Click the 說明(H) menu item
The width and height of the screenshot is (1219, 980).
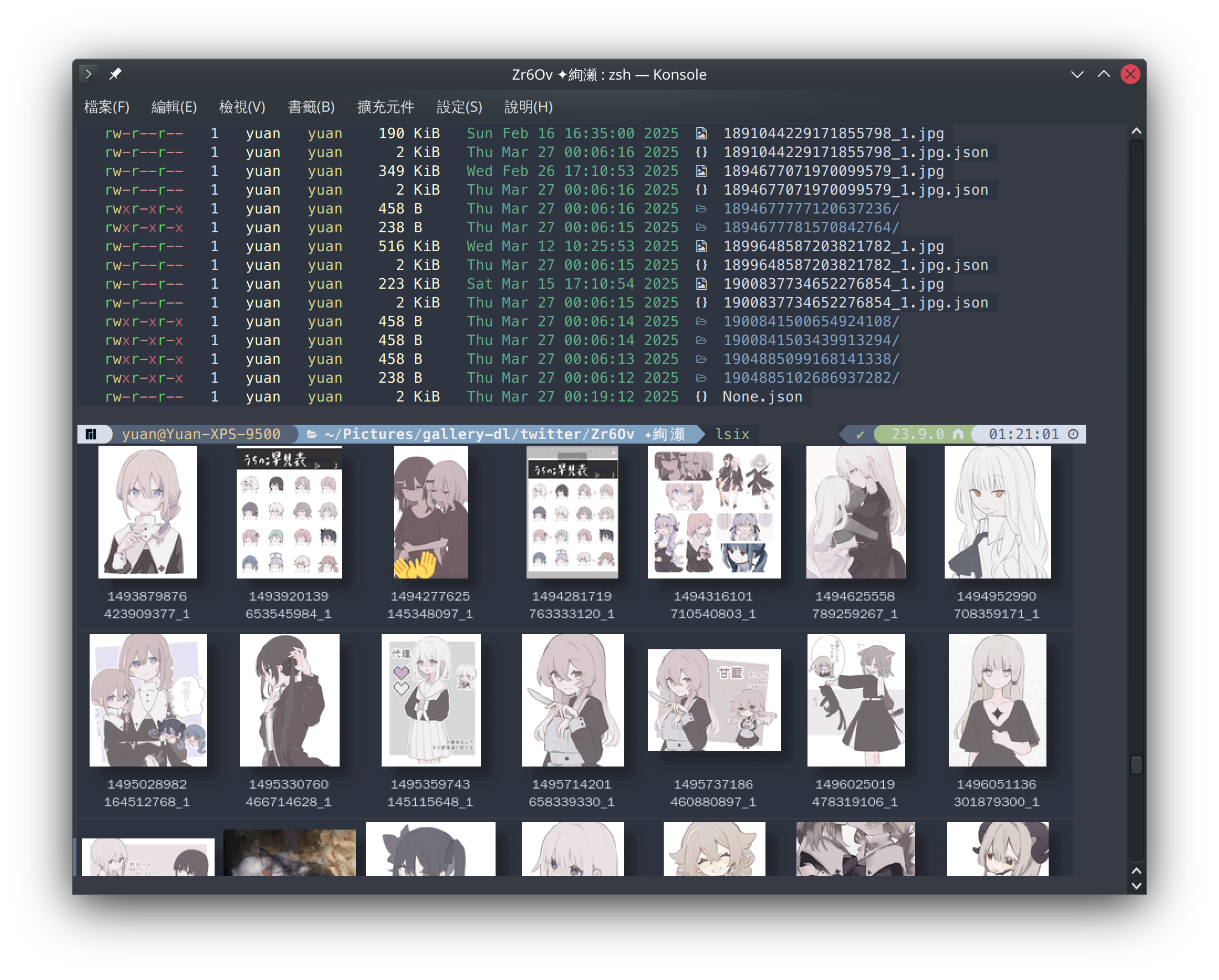pos(528,107)
